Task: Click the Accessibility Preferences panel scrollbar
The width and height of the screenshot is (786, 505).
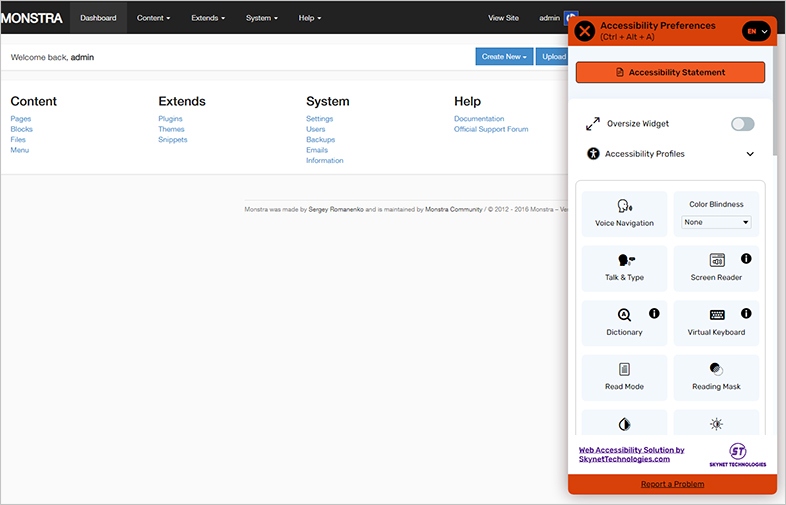Action: [x=774, y=100]
